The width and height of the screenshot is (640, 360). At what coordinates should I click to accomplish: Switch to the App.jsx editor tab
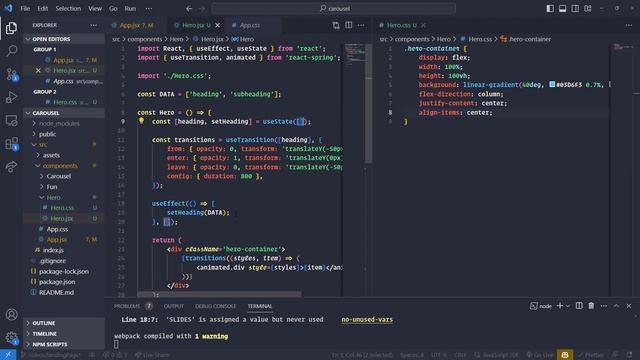pyautogui.click(x=136, y=25)
